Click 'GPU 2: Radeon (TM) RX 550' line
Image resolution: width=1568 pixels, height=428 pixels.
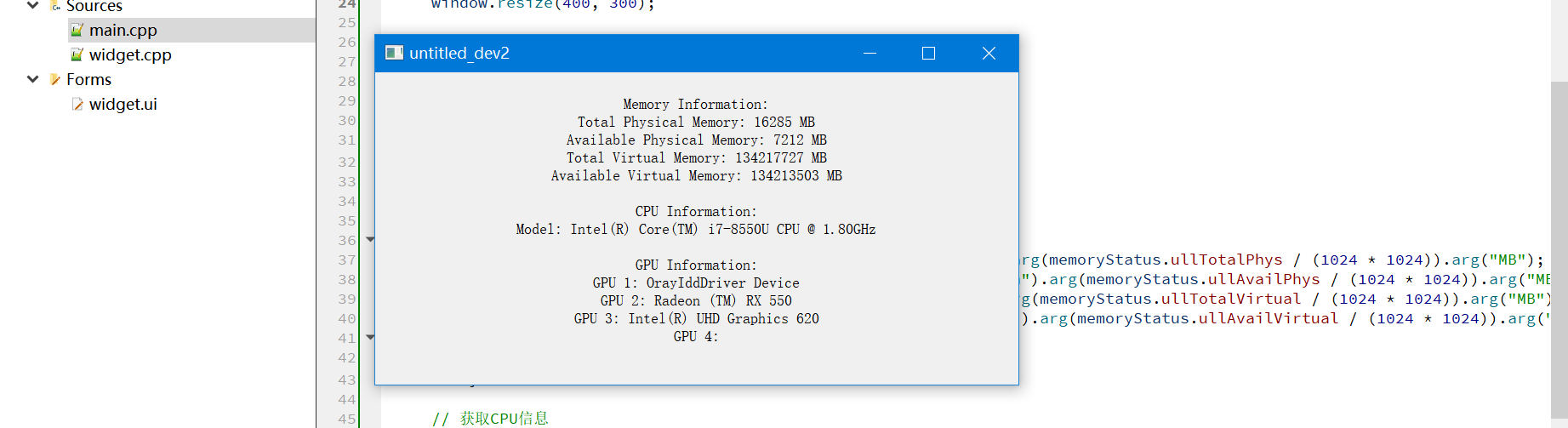tap(696, 300)
